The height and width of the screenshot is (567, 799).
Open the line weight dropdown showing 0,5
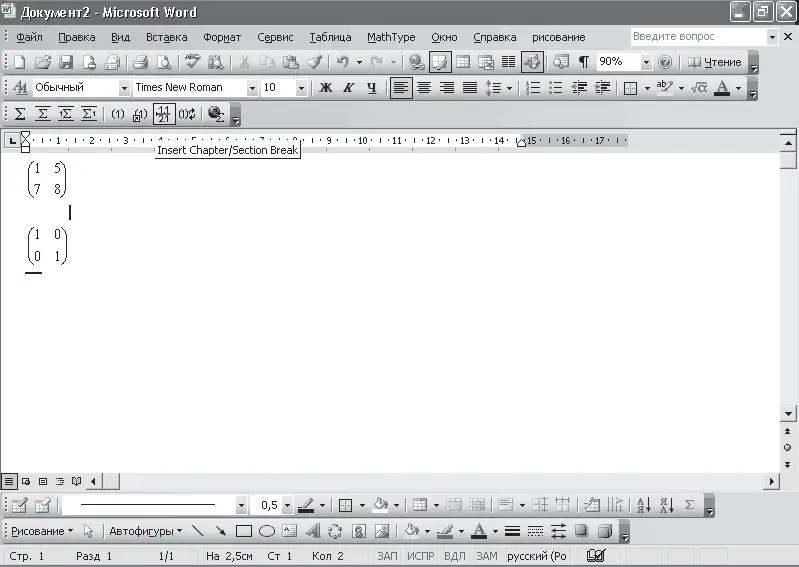[x=287, y=505]
